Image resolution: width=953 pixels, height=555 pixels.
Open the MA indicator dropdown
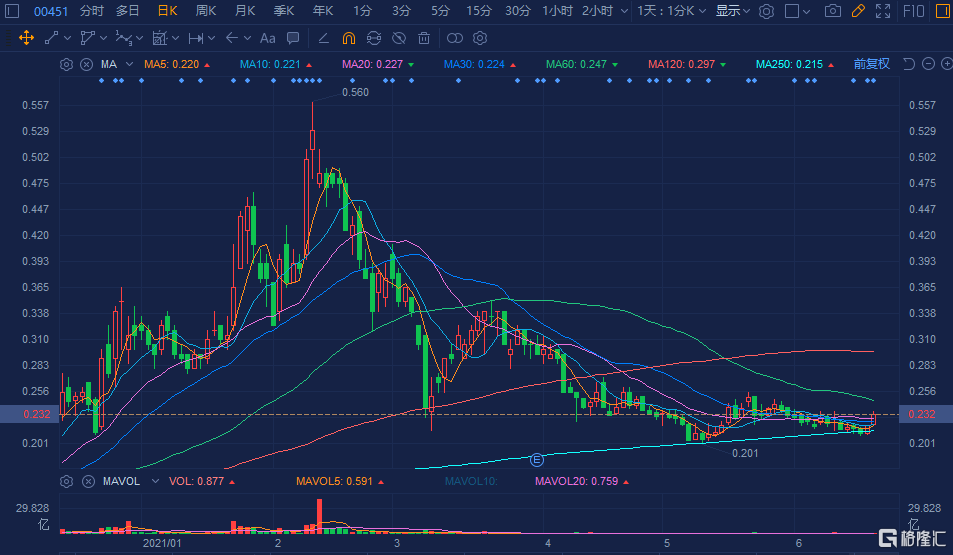(x=117, y=64)
